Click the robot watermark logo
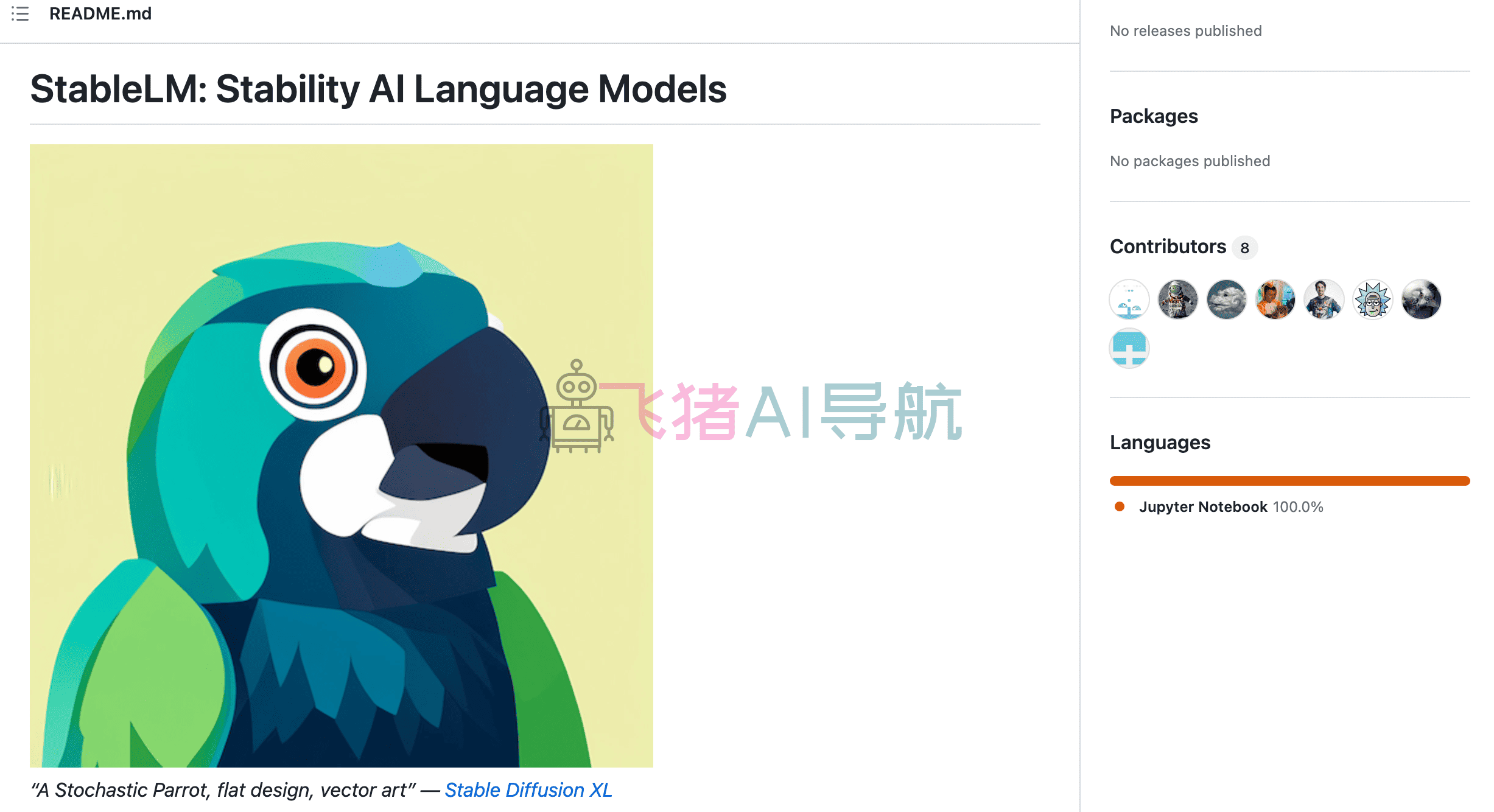Viewport: 1494px width, 812px height. click(x=576, y=407)
